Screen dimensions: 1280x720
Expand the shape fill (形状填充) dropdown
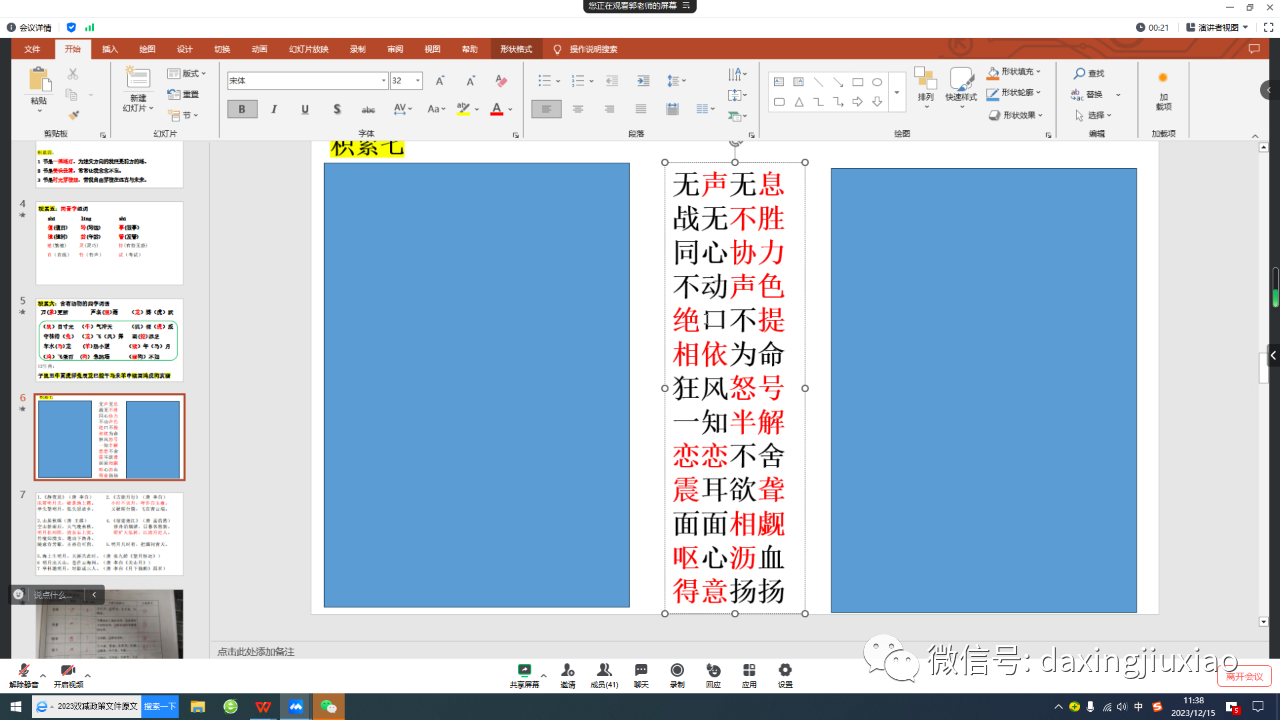pos(1040,72)
